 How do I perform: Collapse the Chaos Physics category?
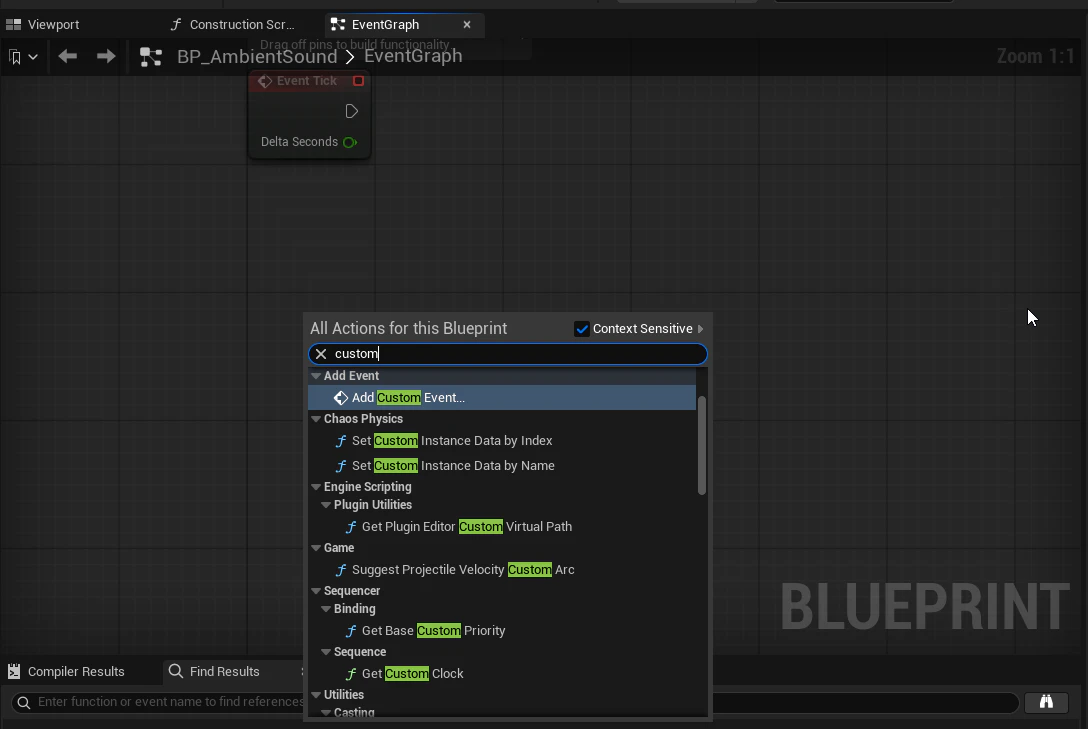point(316,419)
